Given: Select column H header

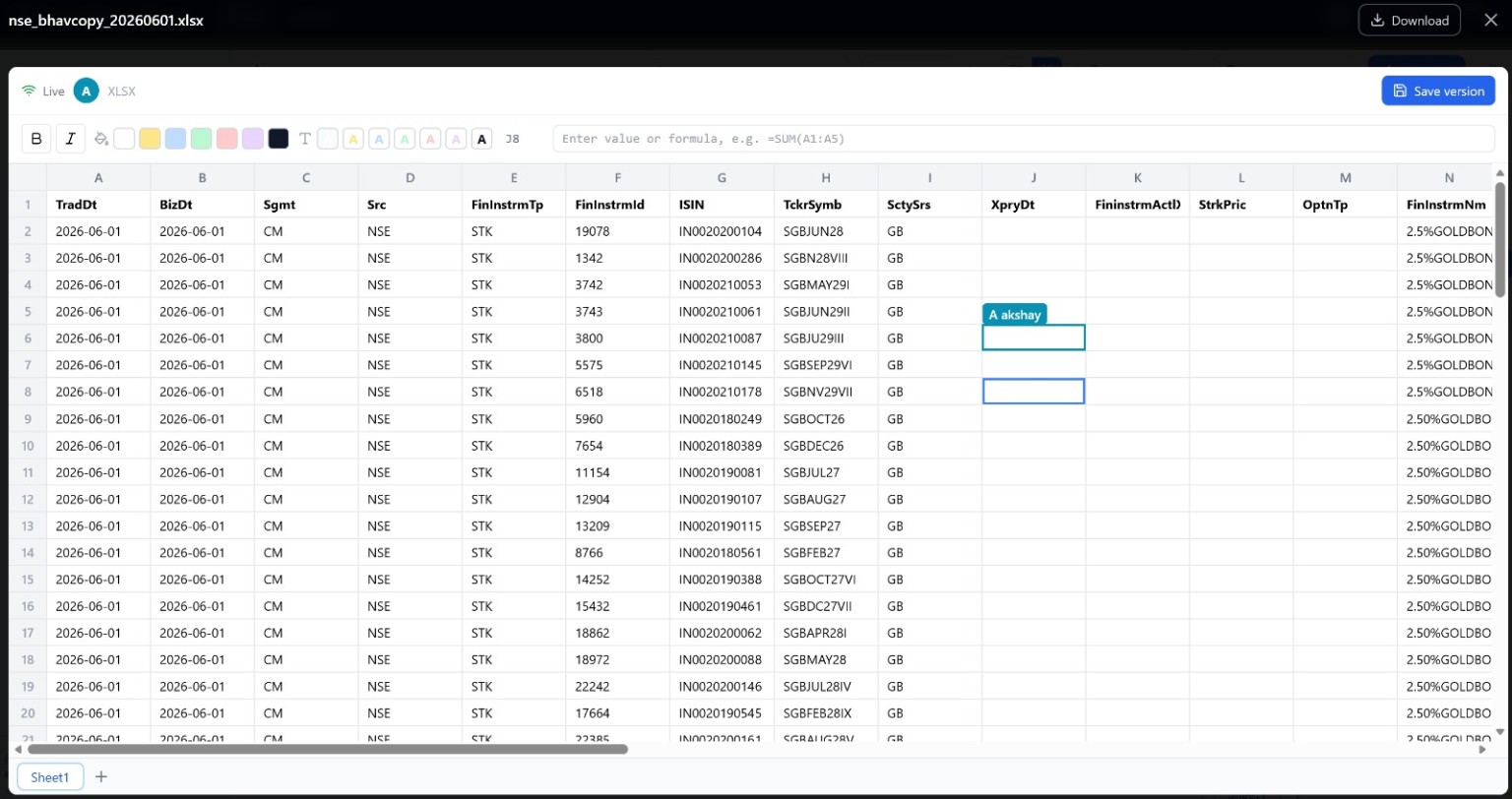Looking at the screenshot, I should (826, 177).
